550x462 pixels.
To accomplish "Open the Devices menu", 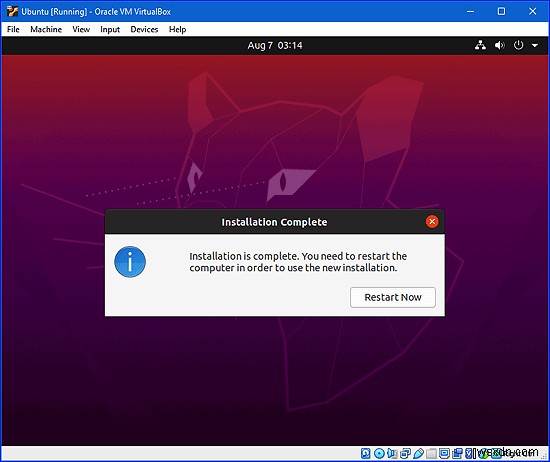I will [144, 29].
